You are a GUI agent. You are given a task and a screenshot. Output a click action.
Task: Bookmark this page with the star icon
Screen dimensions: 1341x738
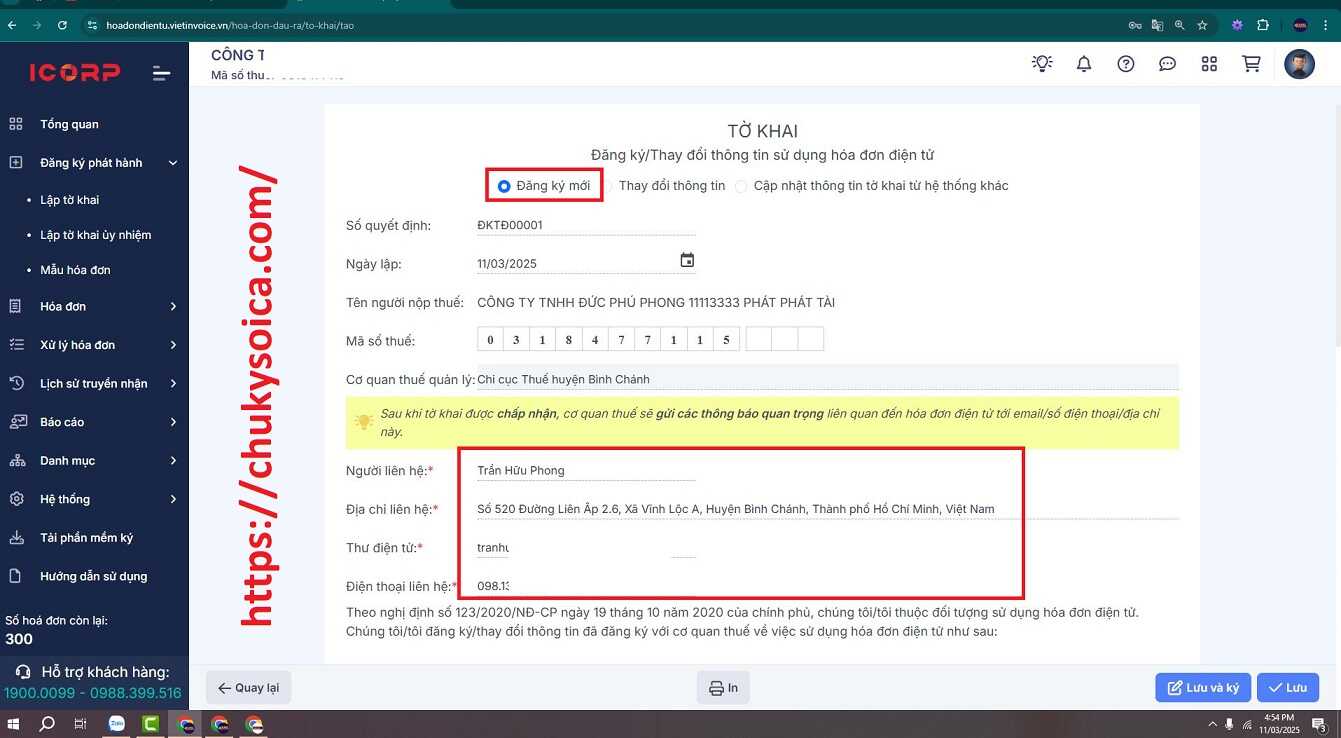click(1203, 25)
